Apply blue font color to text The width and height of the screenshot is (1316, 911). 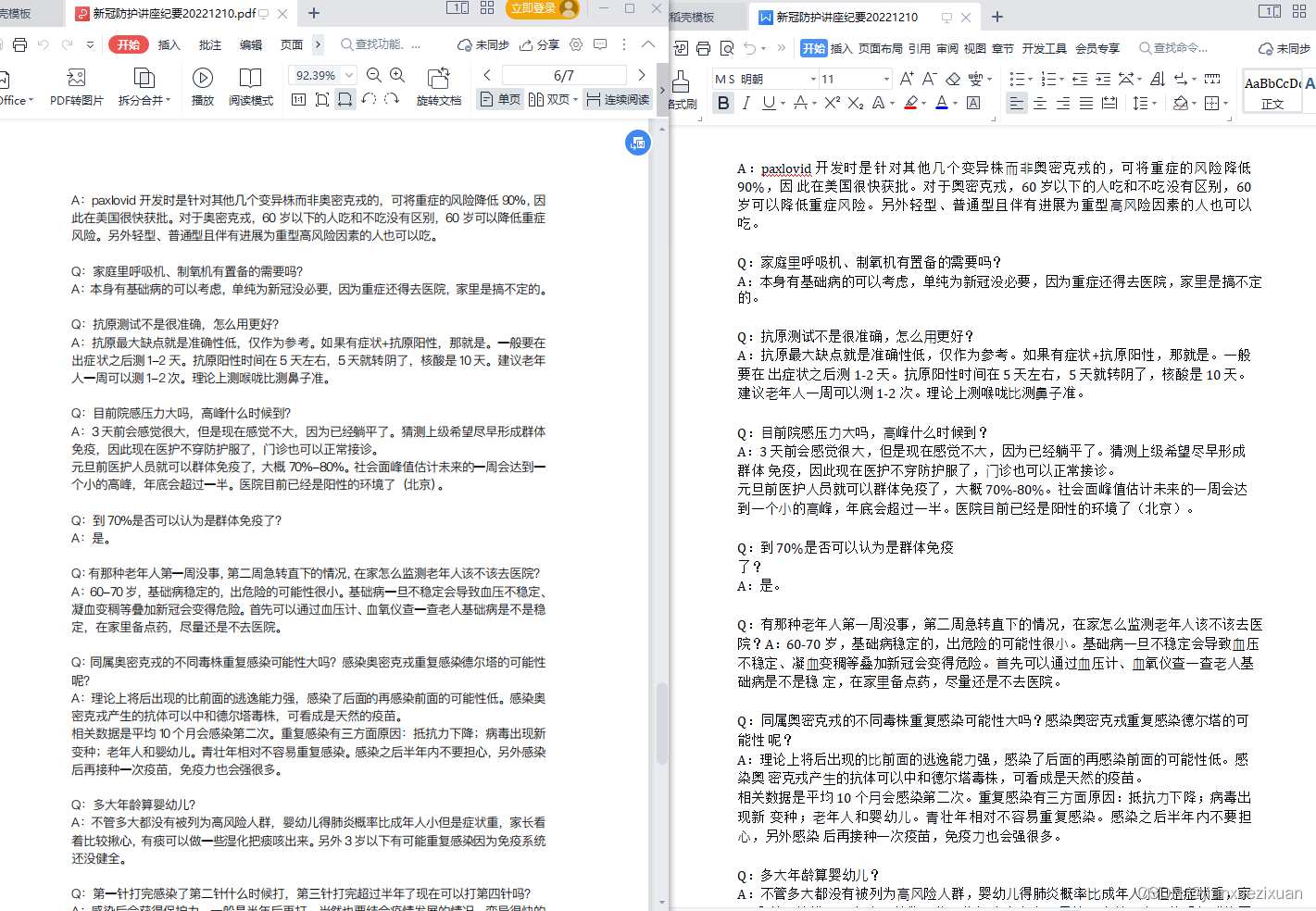click(x=941, y=103)
